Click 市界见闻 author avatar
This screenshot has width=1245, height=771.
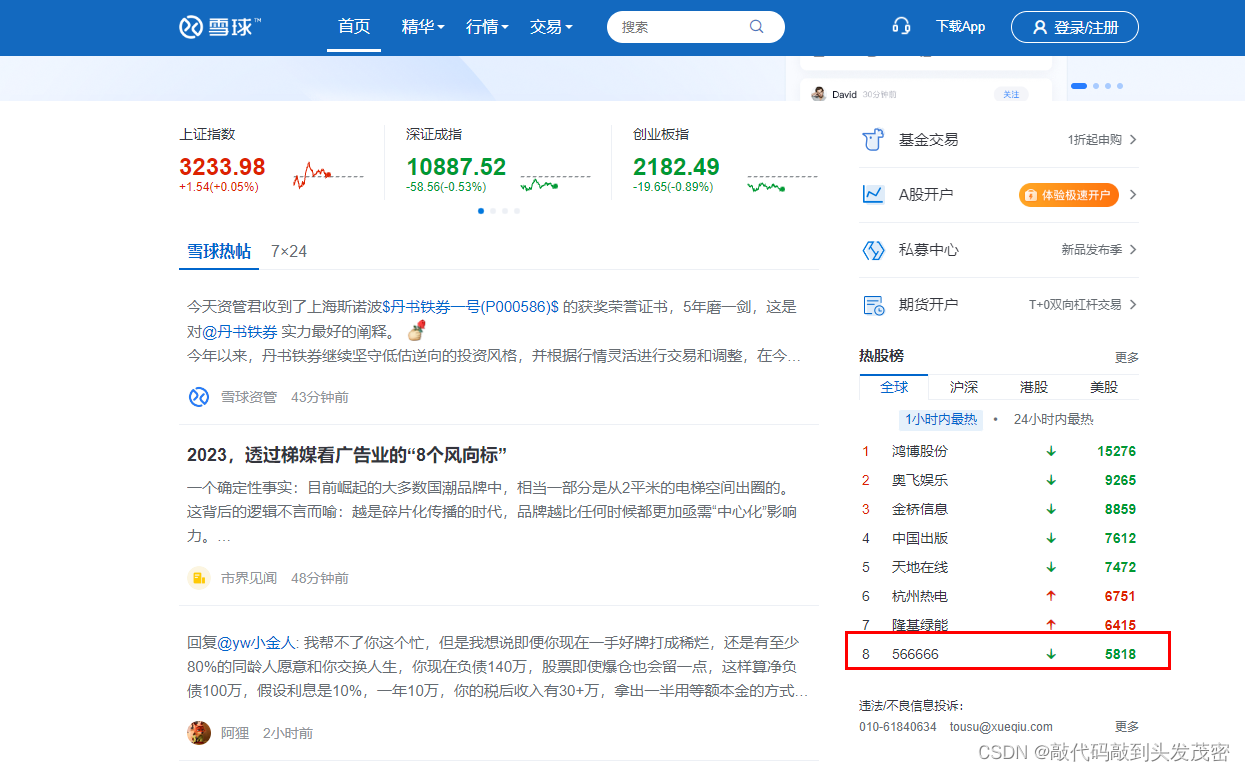pos(199,578)
